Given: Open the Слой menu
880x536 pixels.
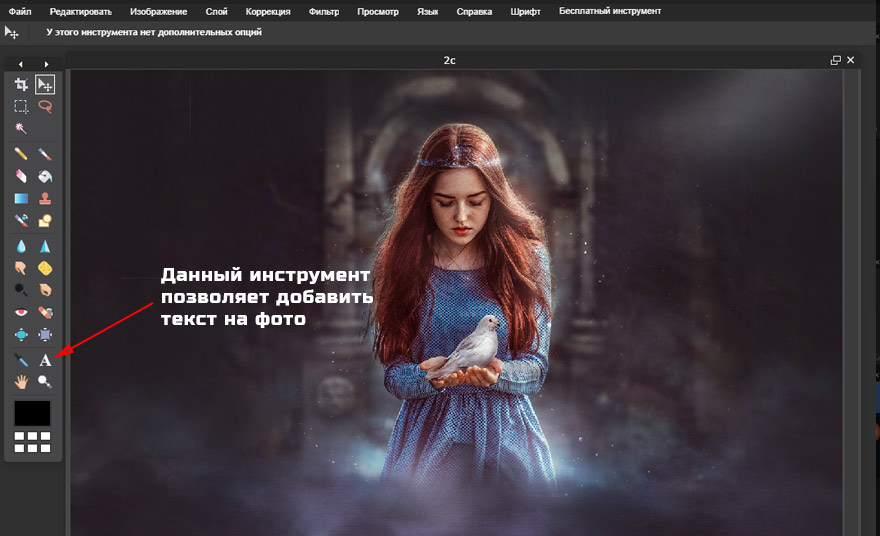Looking at the screenshot, I should point(217,11).
